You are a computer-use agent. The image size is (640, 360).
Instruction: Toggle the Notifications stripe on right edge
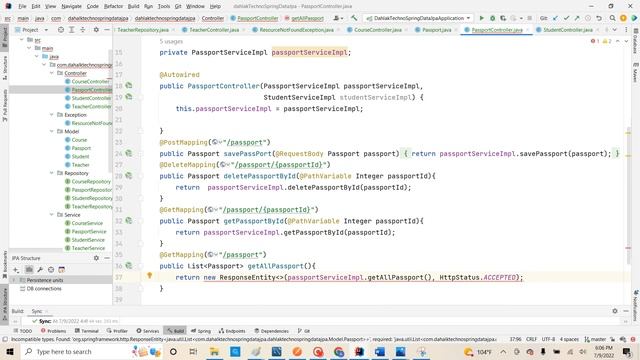tap(636, 306)
